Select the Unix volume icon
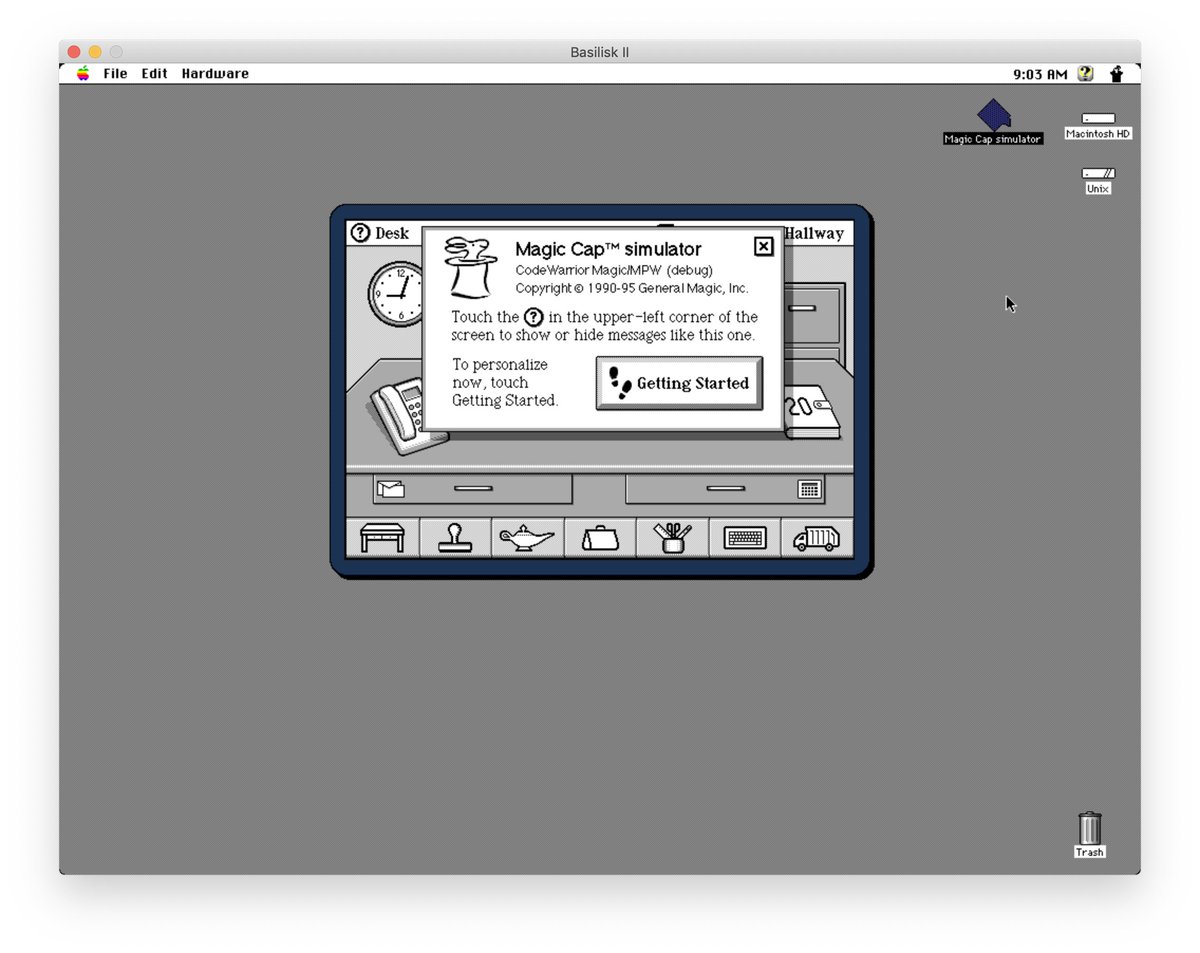 (1098, 180)
